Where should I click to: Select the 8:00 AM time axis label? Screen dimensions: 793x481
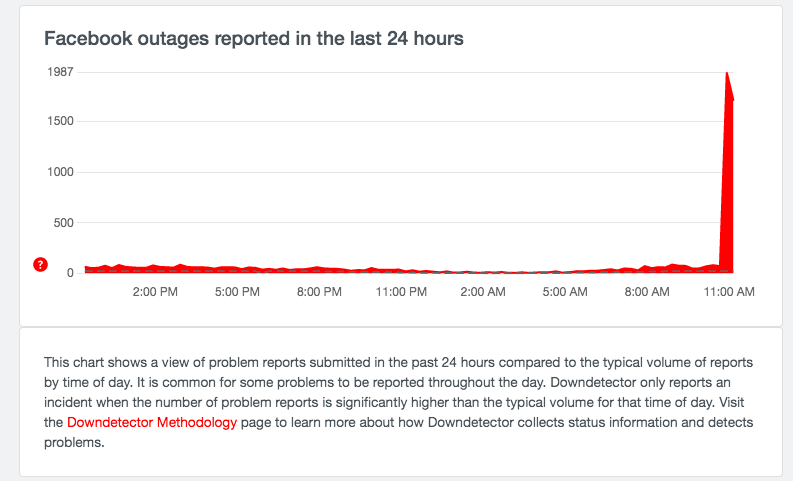(x=648, y=292)
